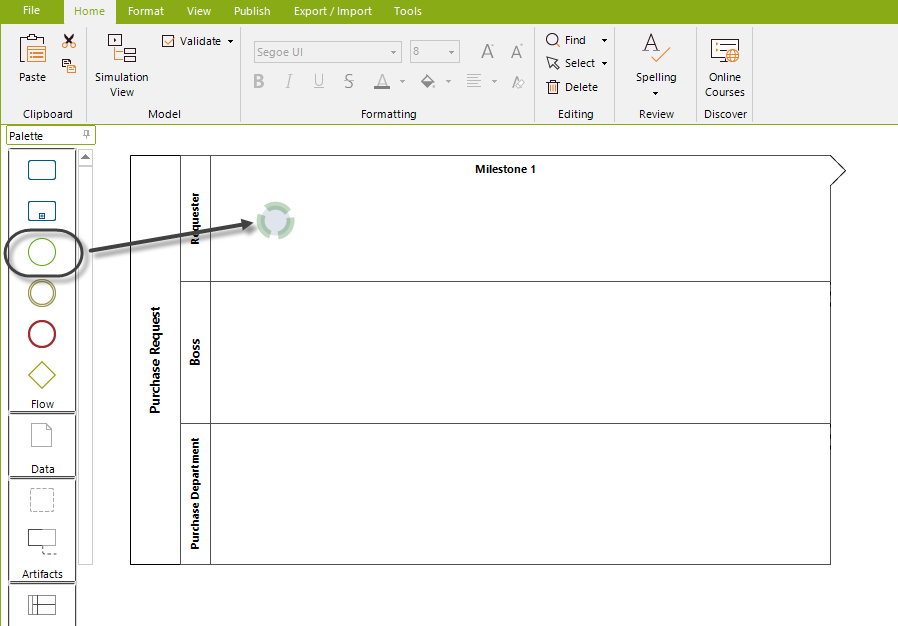Screen dimensions: 898x626
Task: Click the Paste clipboard icon
Action: (32, 50)
